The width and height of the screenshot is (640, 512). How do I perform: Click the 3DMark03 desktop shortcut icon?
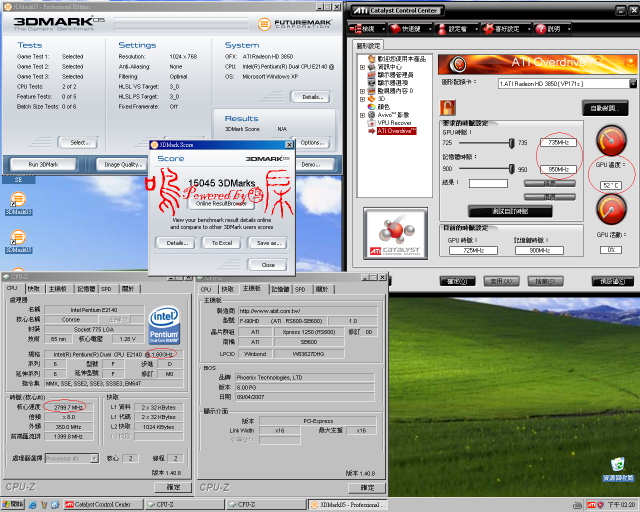pos(18,203)
